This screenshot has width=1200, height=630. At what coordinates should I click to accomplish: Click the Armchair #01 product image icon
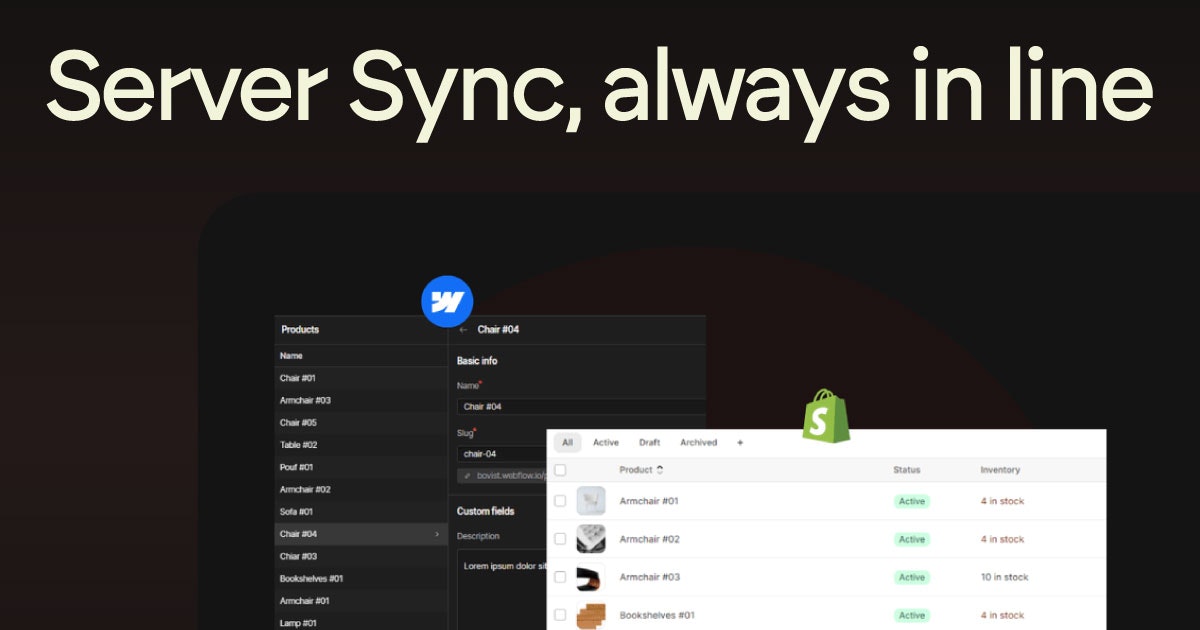click(x=590, y=501)
